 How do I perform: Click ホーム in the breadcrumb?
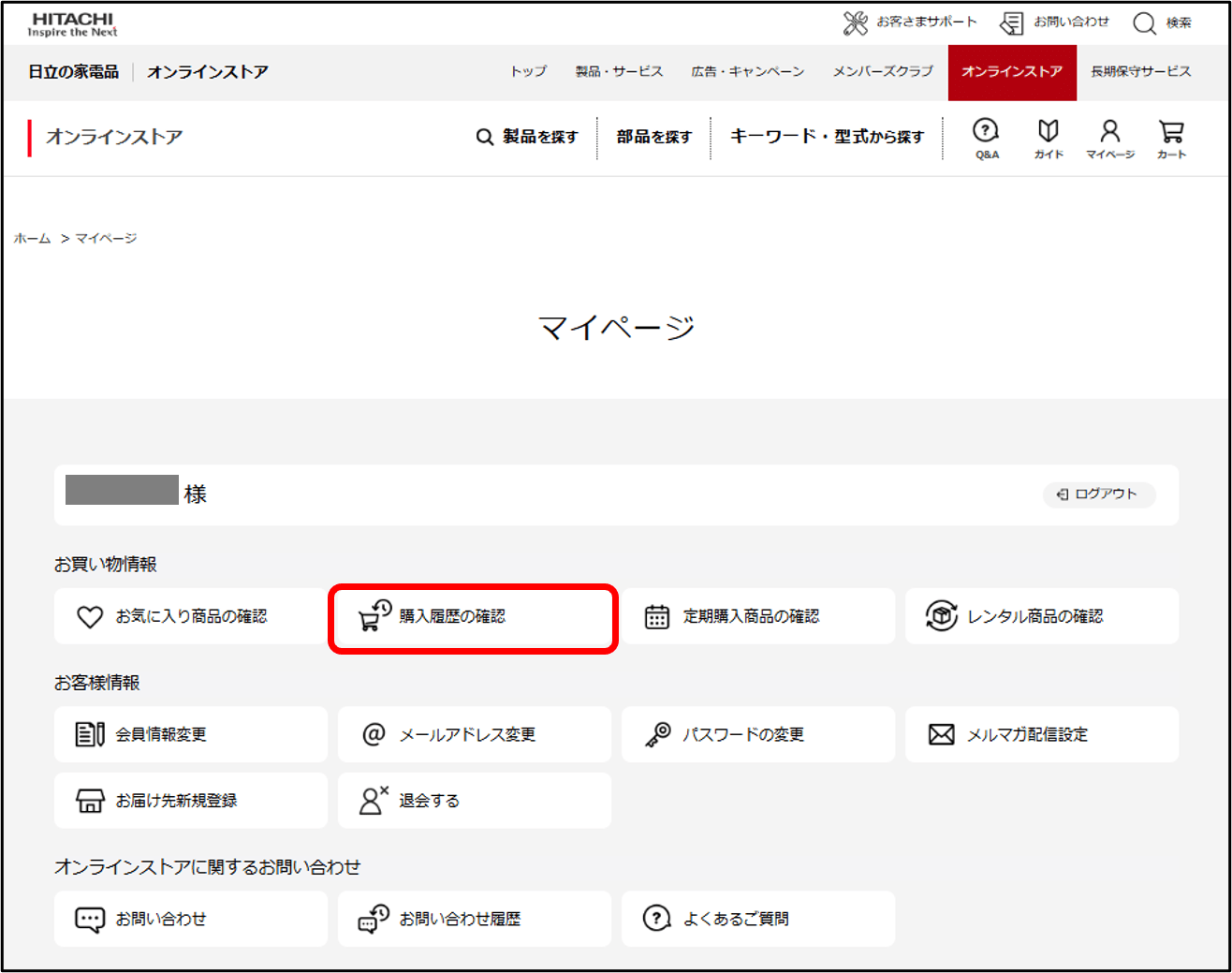click(x=32, y=239)
